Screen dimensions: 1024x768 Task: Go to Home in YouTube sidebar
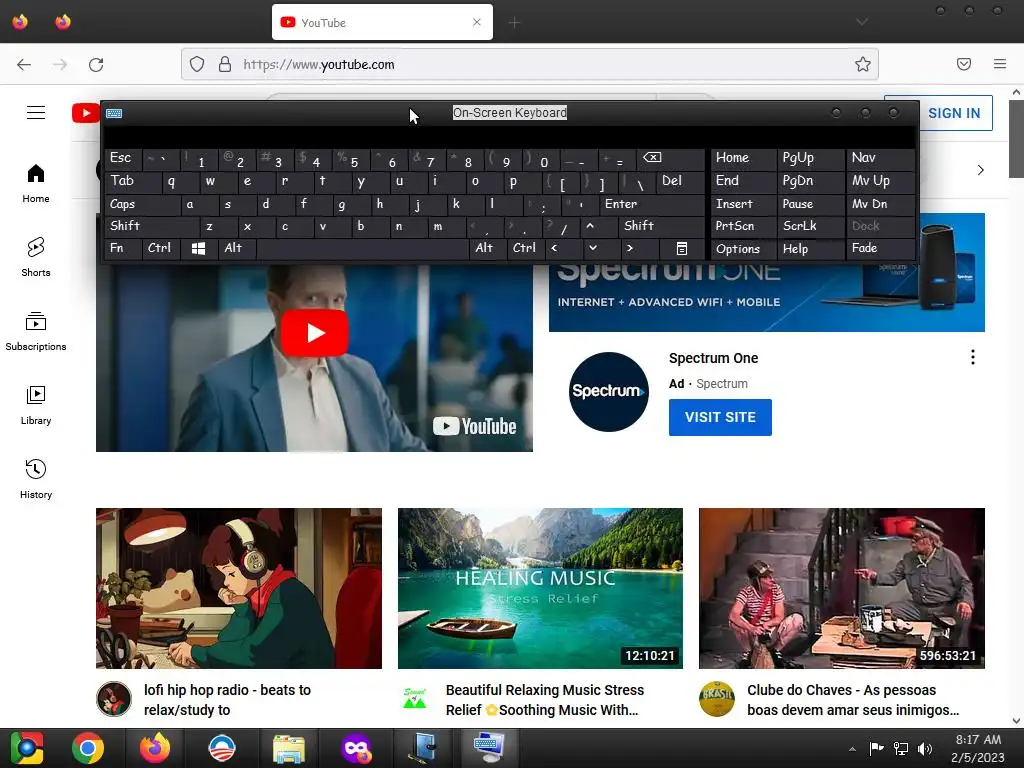[36, 183]
